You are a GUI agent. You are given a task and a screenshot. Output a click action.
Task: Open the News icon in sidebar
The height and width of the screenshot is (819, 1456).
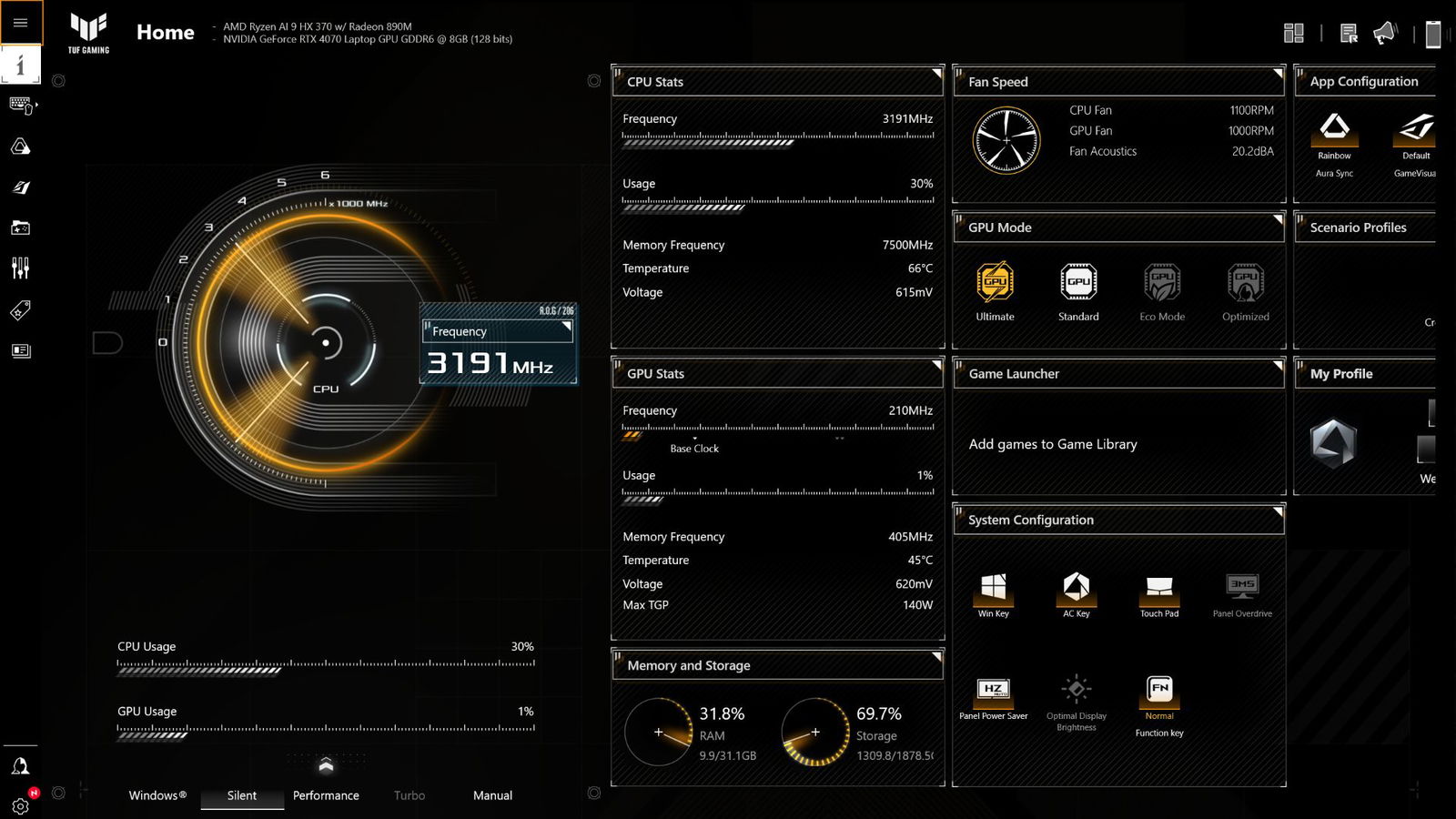click(20, 350)
